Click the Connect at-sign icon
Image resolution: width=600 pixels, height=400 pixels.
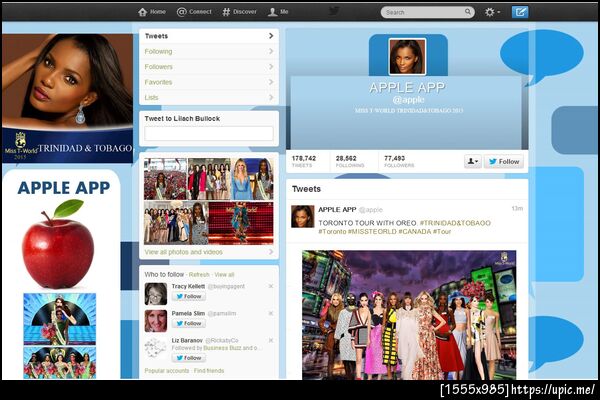(181, 12)
